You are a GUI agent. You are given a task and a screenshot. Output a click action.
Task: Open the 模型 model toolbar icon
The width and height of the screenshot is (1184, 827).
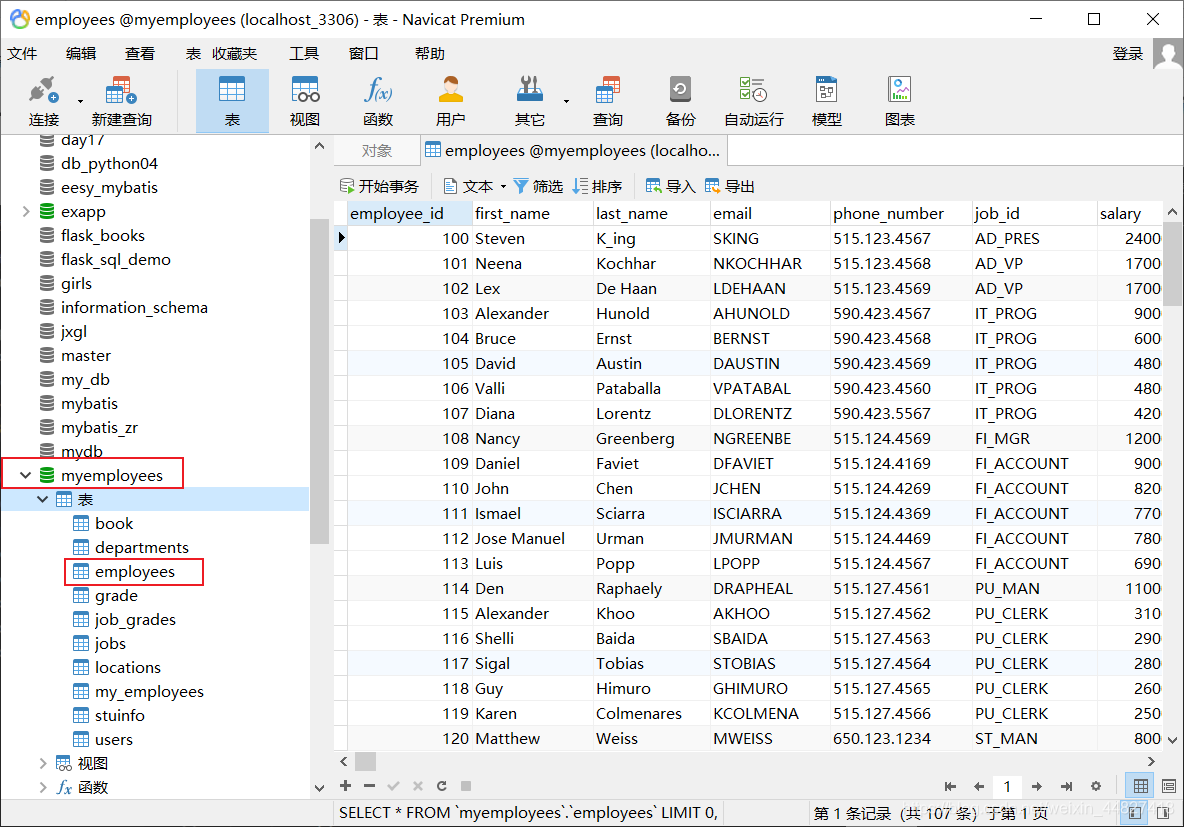pyautogui.click(x=826, y=101)
